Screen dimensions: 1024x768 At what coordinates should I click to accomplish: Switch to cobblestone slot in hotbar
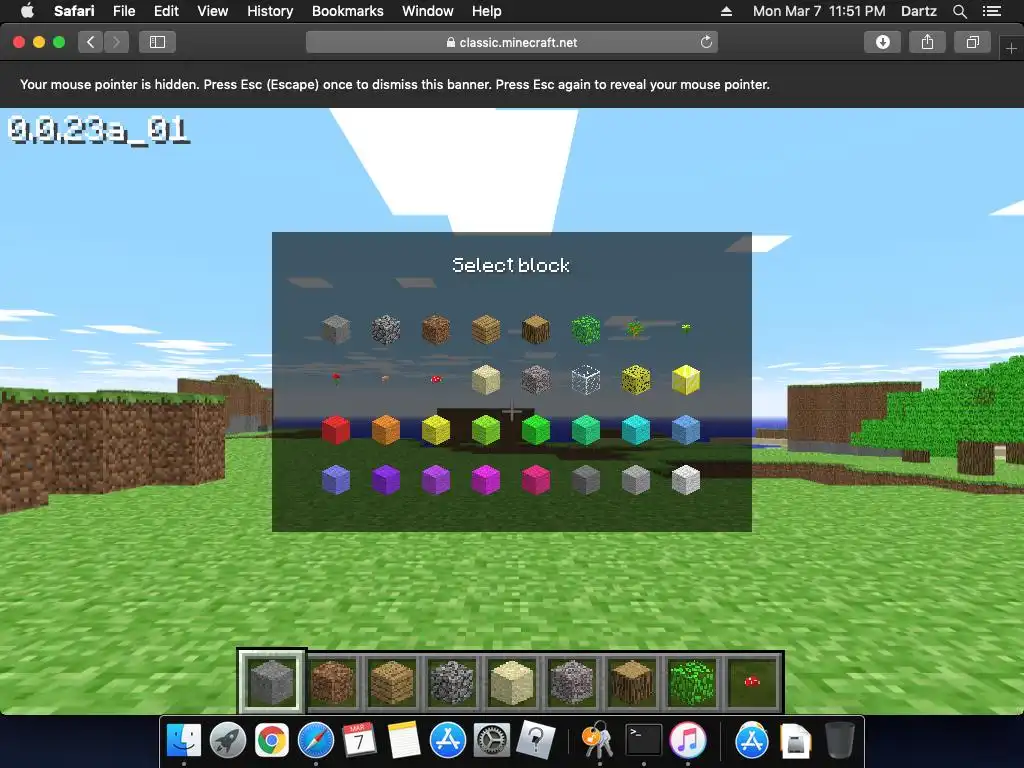[x=452, y=682]
